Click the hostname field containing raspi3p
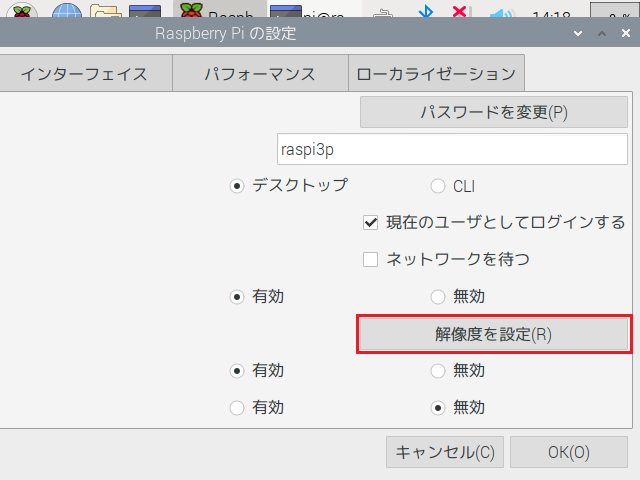640x480 pixels. 452,148
